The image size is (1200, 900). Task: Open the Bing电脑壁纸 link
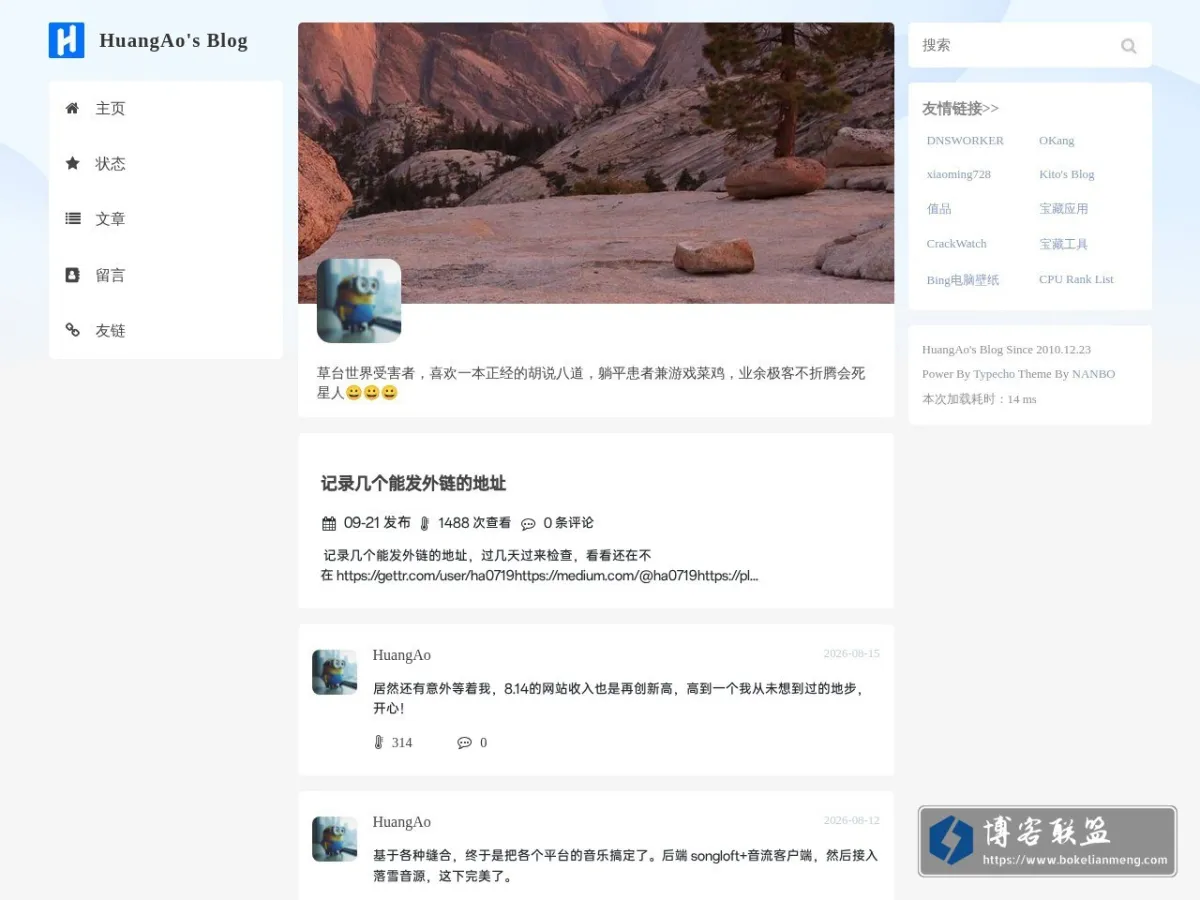pos(962,280)
